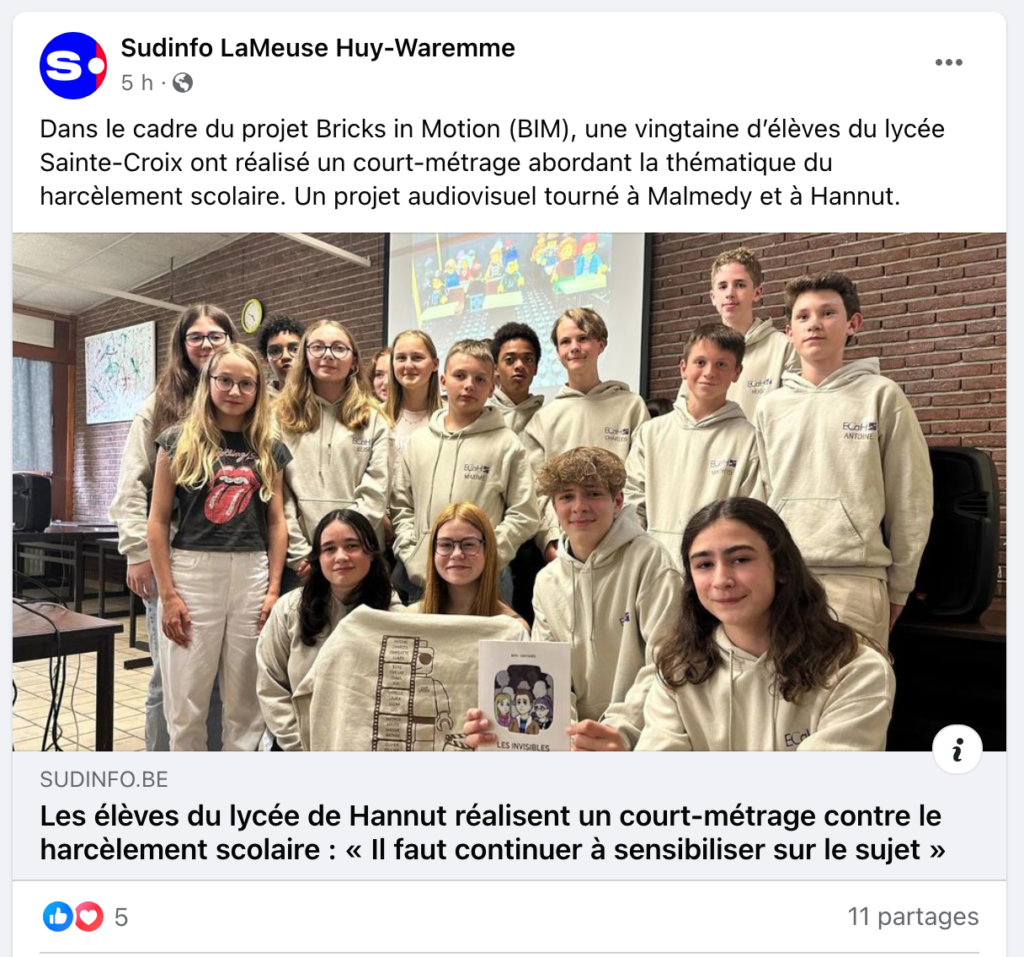This screenshot has height=957, width=1024.
Task: Click the 5 h post timestamp
Action: click(x=137, y=83)
